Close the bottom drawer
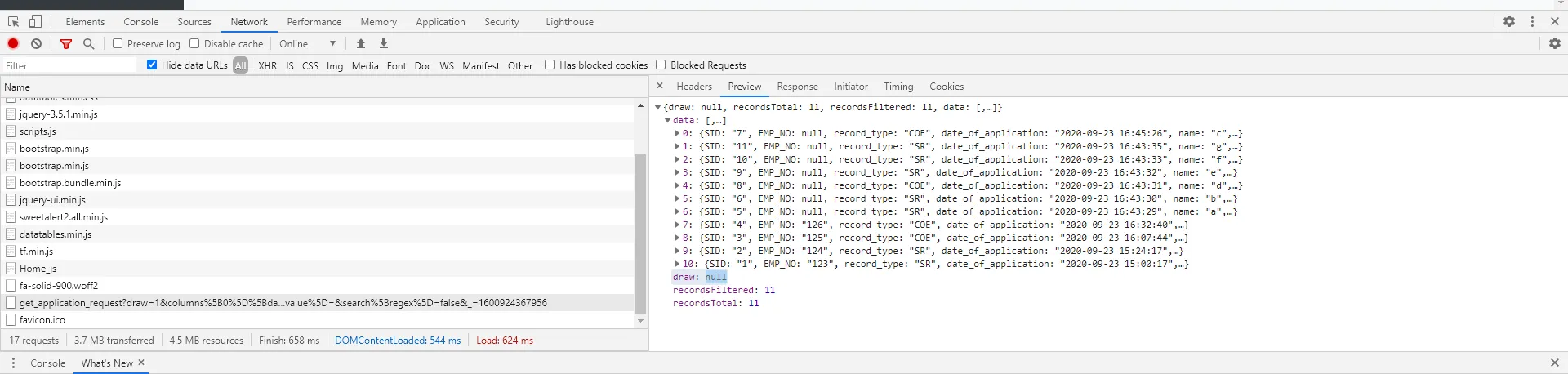 (x=1555, y=363)
